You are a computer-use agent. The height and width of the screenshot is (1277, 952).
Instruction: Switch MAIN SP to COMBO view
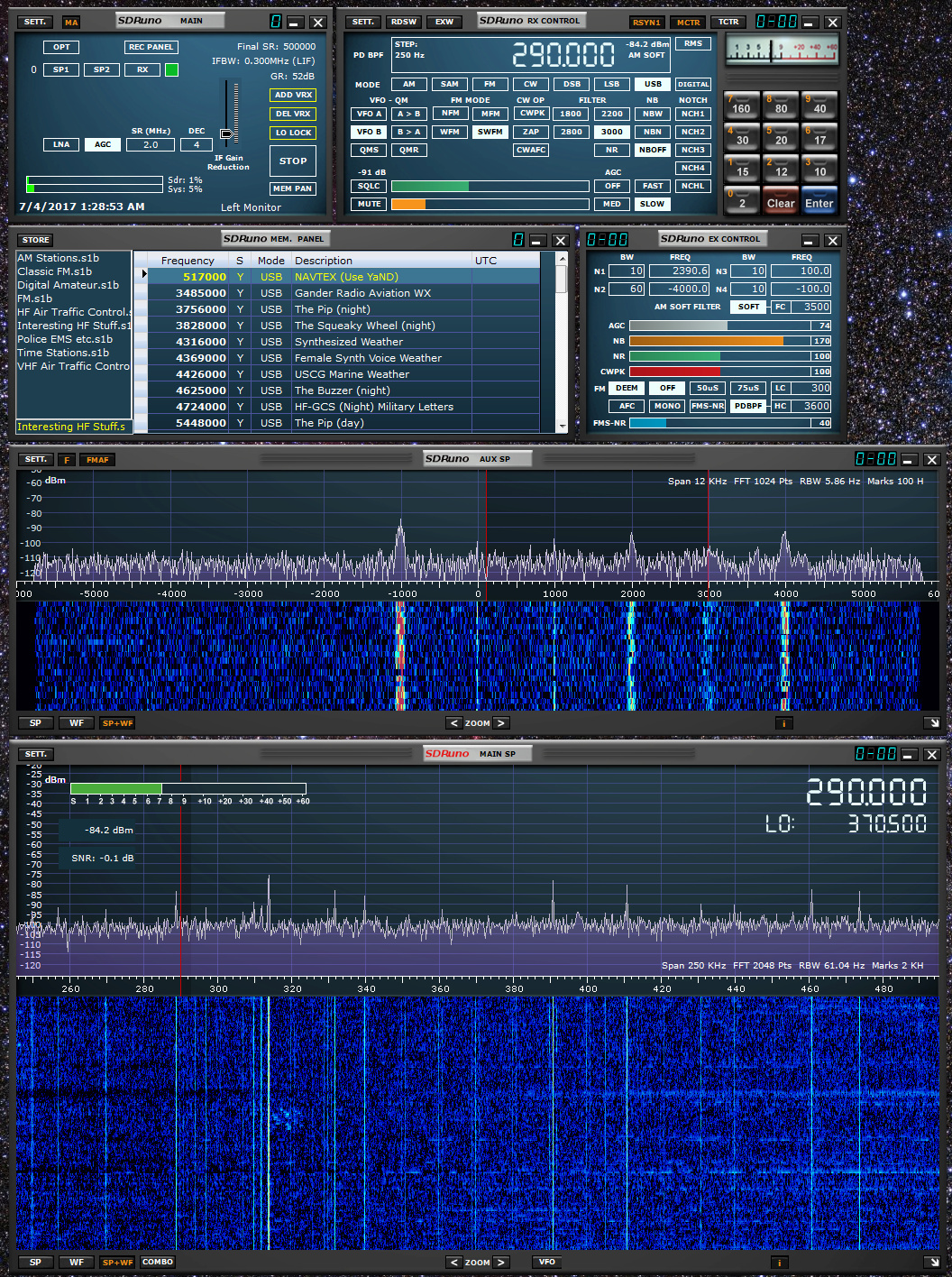tap(157, 1263)
